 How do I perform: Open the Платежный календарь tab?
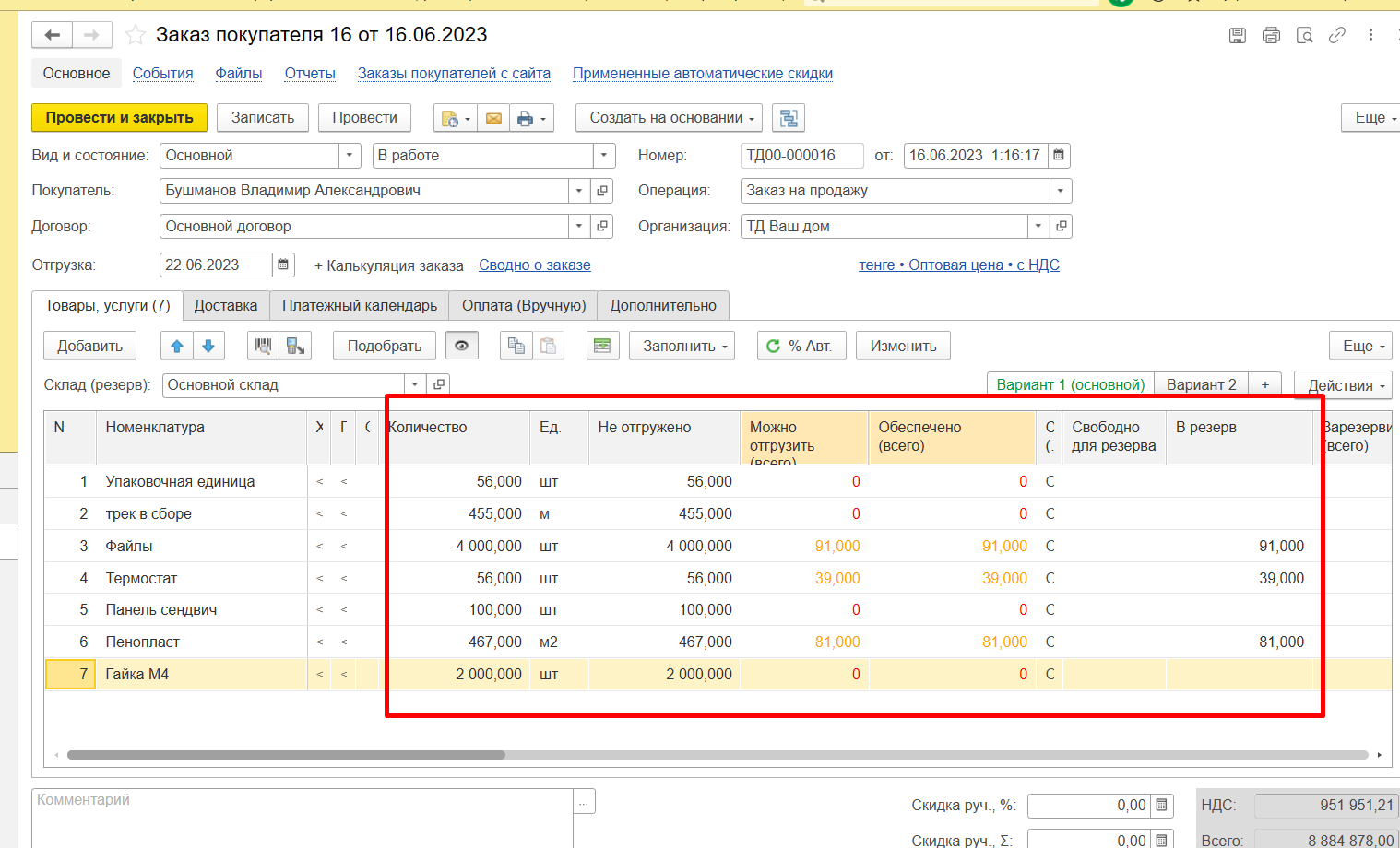click(360, 305)
